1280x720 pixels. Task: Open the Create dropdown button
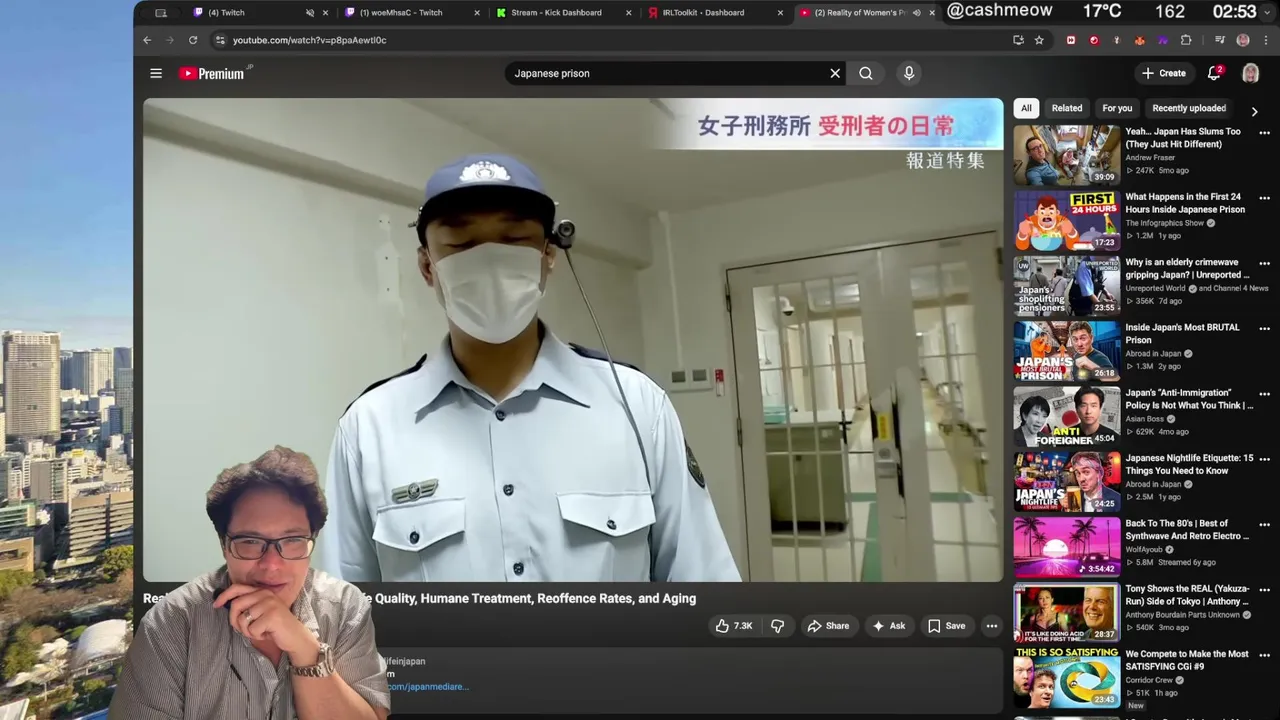1164,73
